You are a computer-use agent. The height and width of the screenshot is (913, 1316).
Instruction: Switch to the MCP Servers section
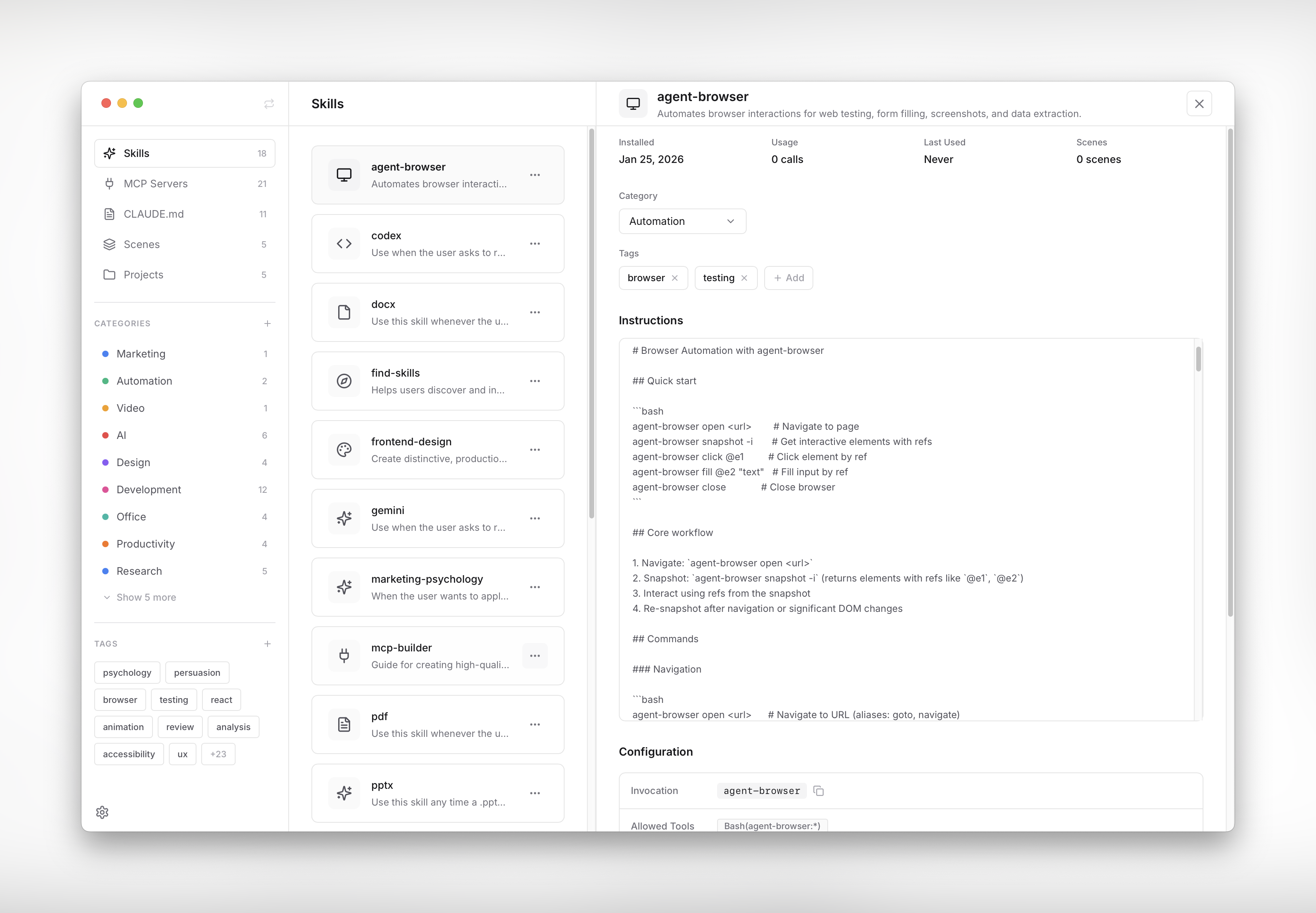coord(156,183)
